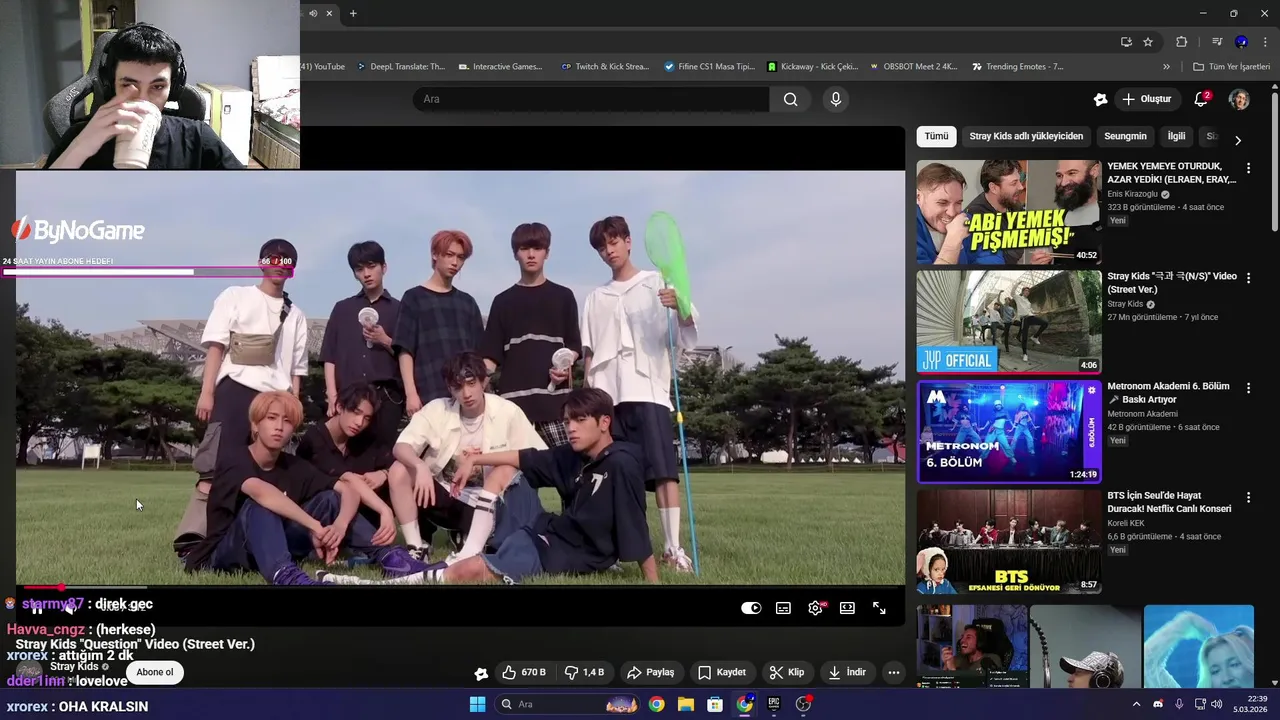Image resolution: width=1280 pixels, height=720 pixels.
Task: Open BTS Efsanesi Geri Dönüyor thumbnail
Action: [x=1009, y=541]
